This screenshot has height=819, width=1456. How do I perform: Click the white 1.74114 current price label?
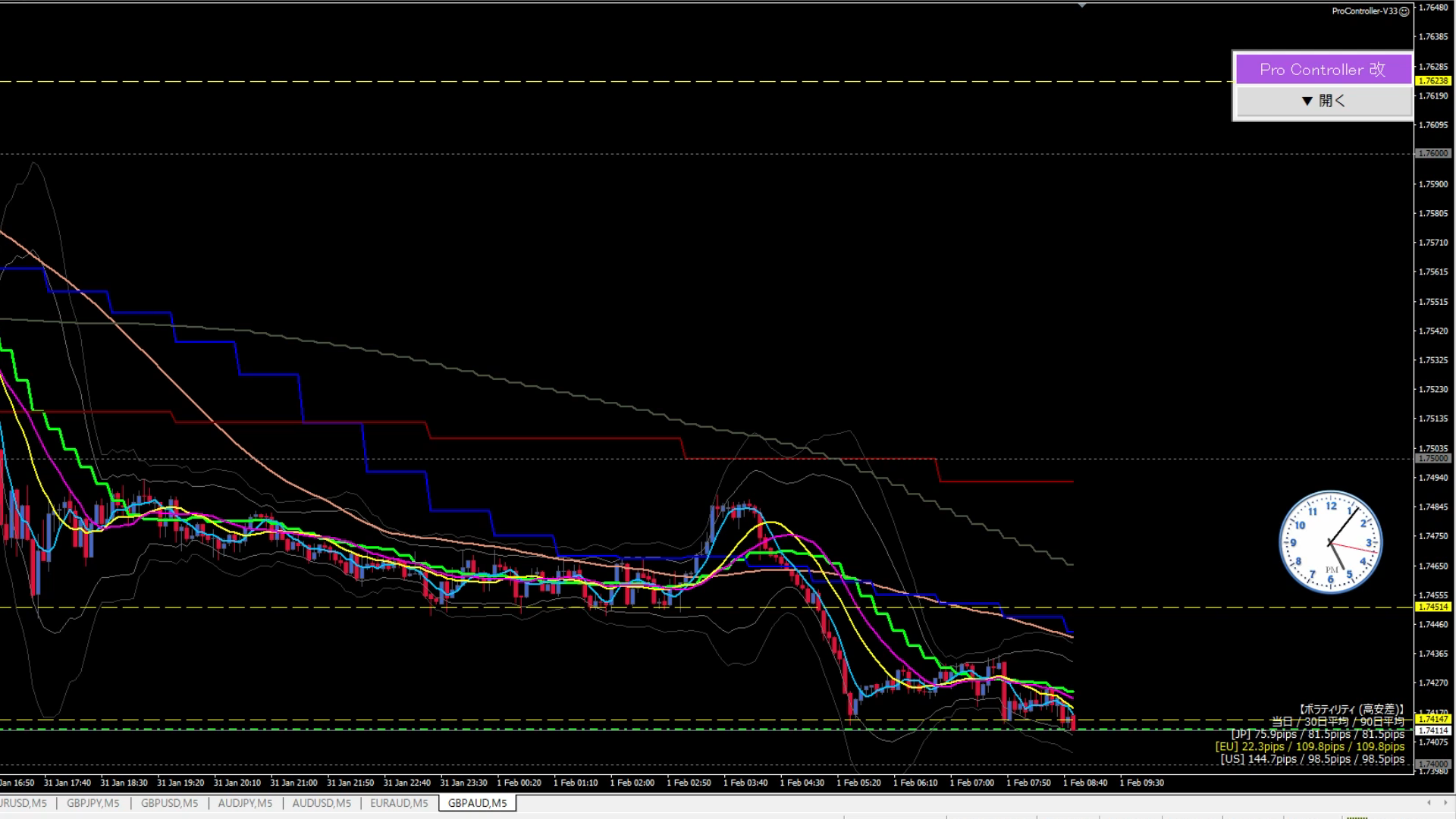[x=1433, y=731]
